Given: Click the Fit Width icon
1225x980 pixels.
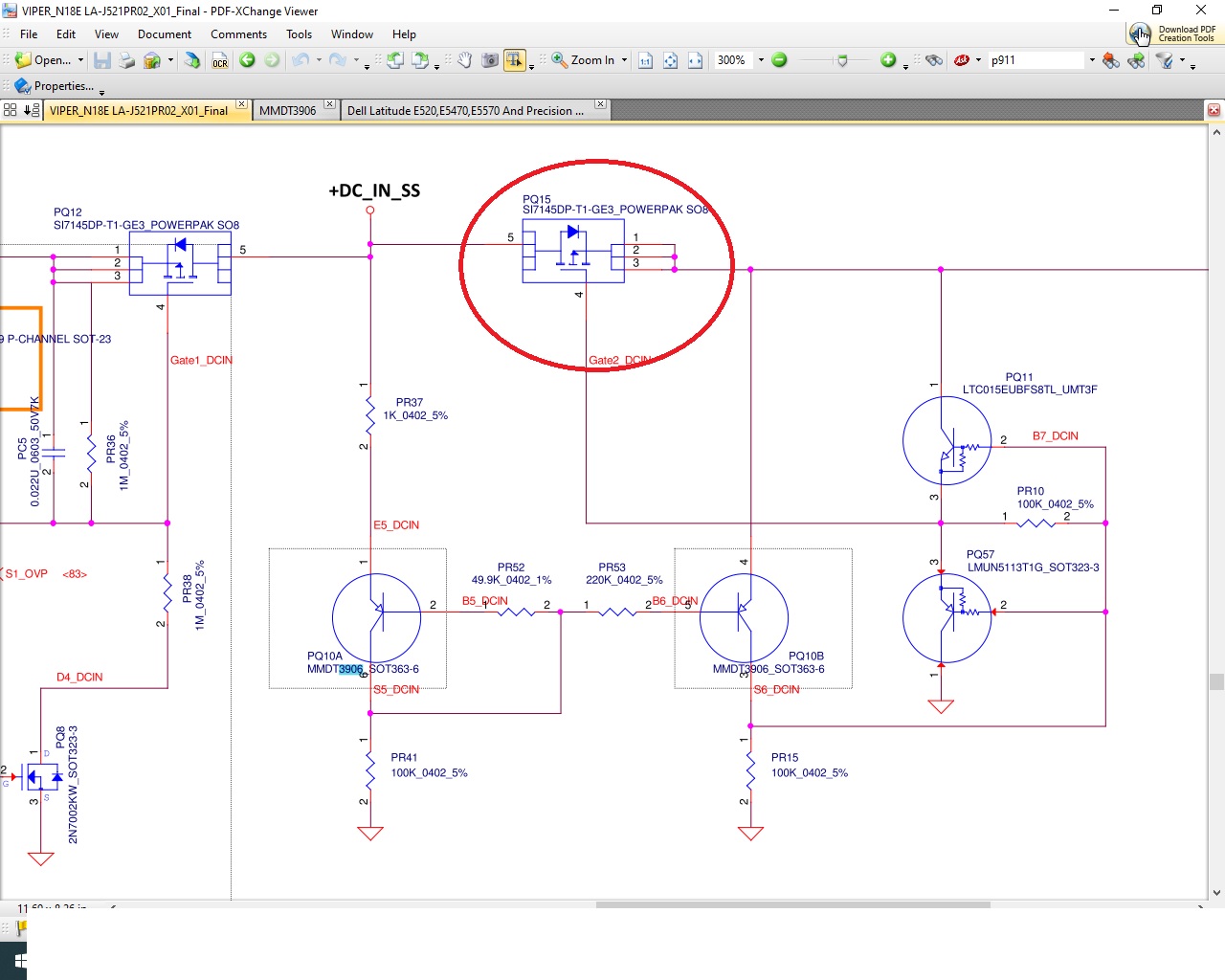Looking at the screenshot, I should tap(695, 60).
